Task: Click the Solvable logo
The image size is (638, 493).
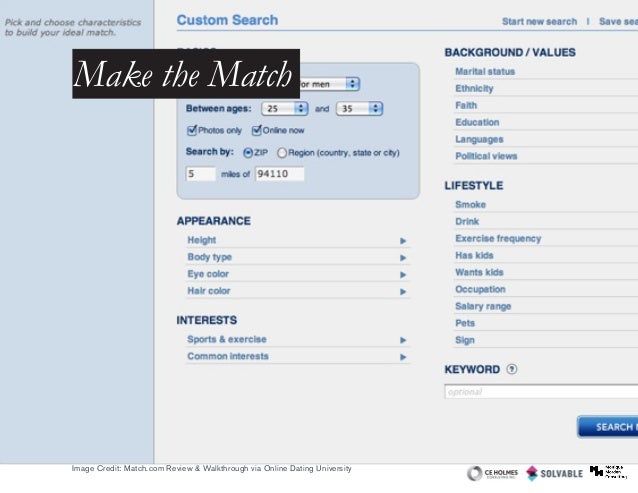Action: tap(554, 473)
